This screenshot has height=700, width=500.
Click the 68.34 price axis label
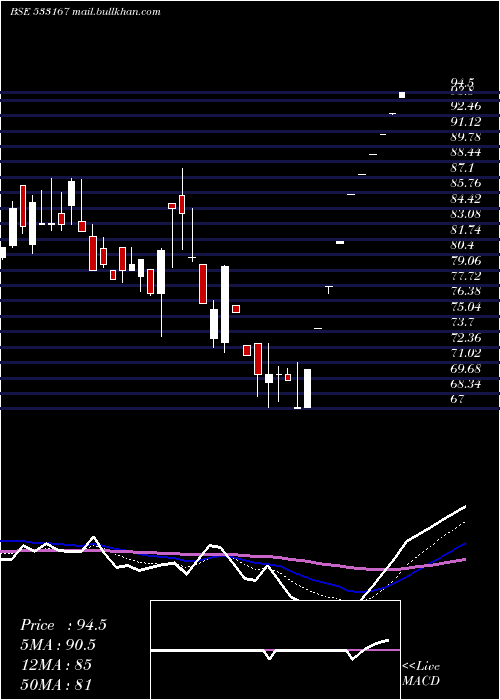466,384
